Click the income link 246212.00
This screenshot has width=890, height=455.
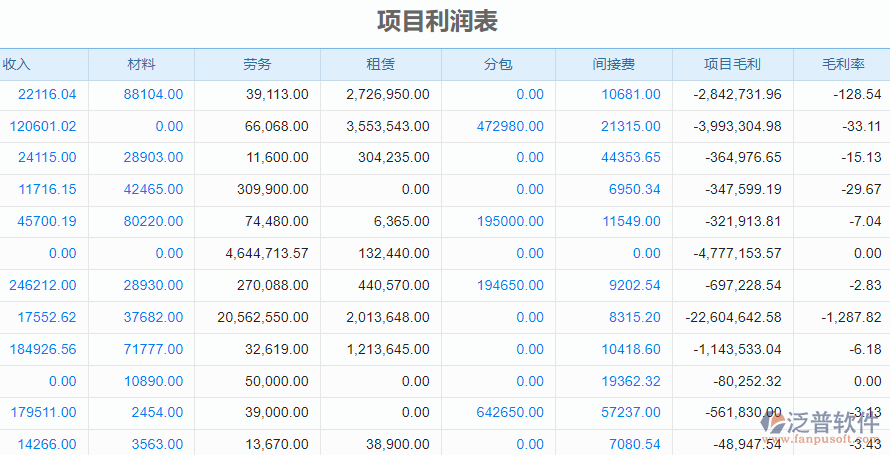(x=43, y=285)
